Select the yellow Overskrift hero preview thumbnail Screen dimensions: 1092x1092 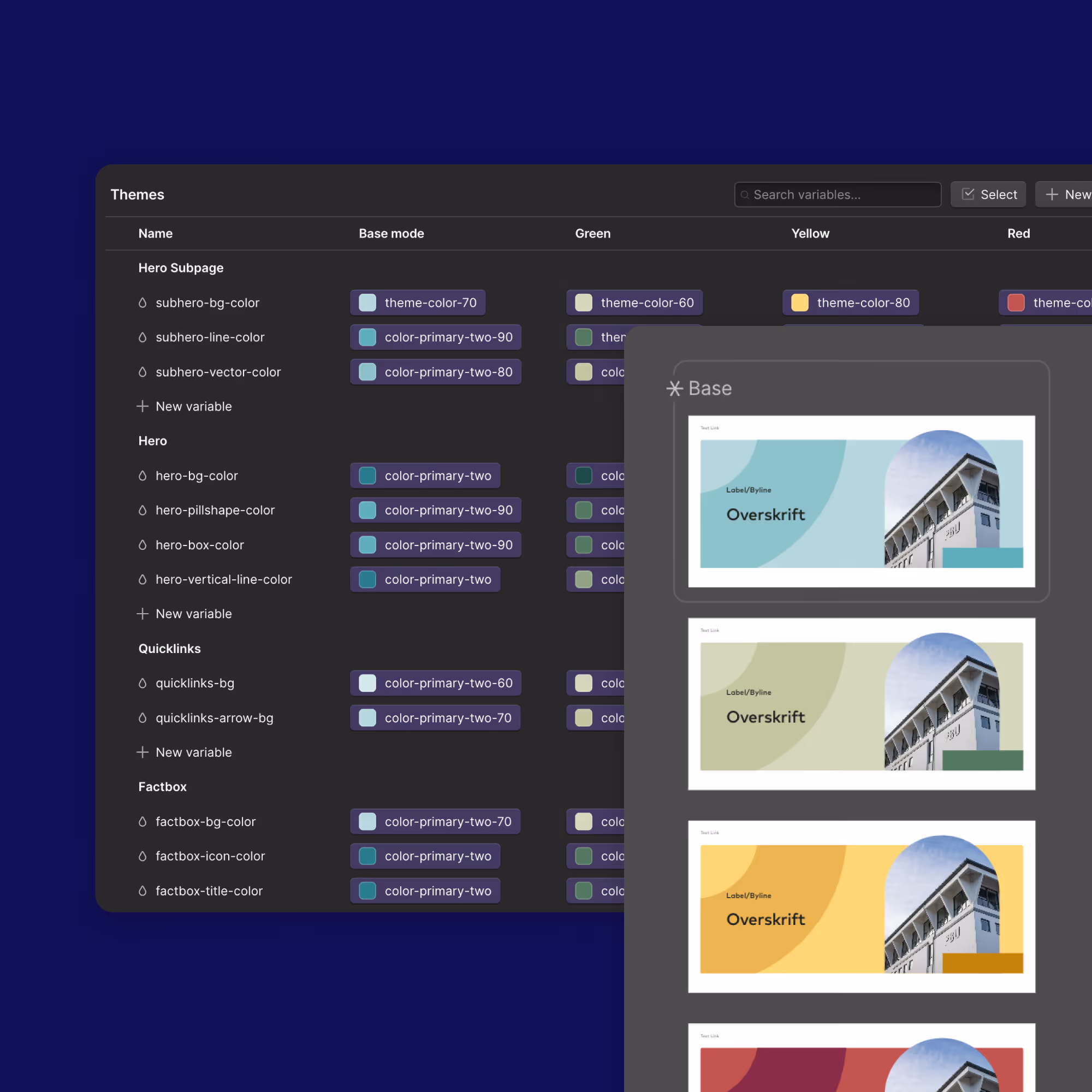pos(862,906)
